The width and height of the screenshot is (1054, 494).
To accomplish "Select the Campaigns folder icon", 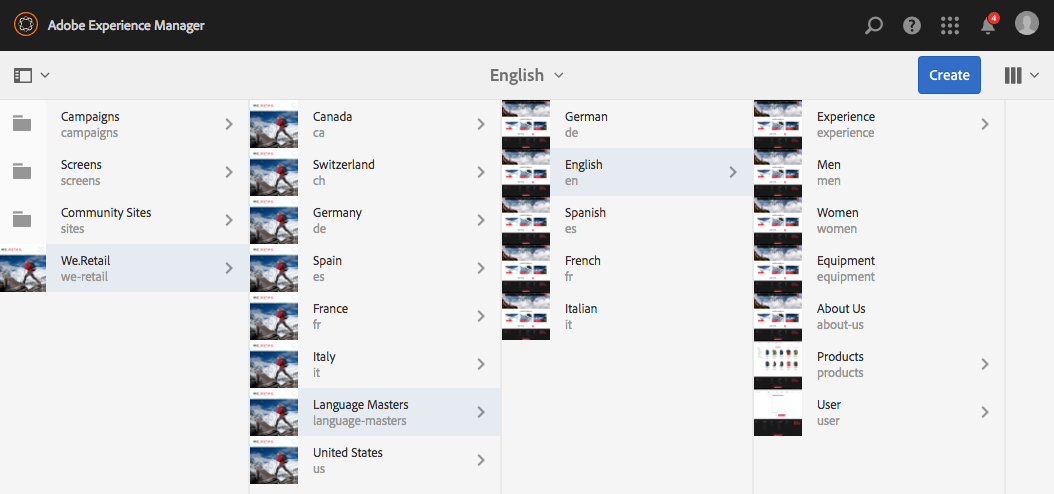I will pos(22,124).
